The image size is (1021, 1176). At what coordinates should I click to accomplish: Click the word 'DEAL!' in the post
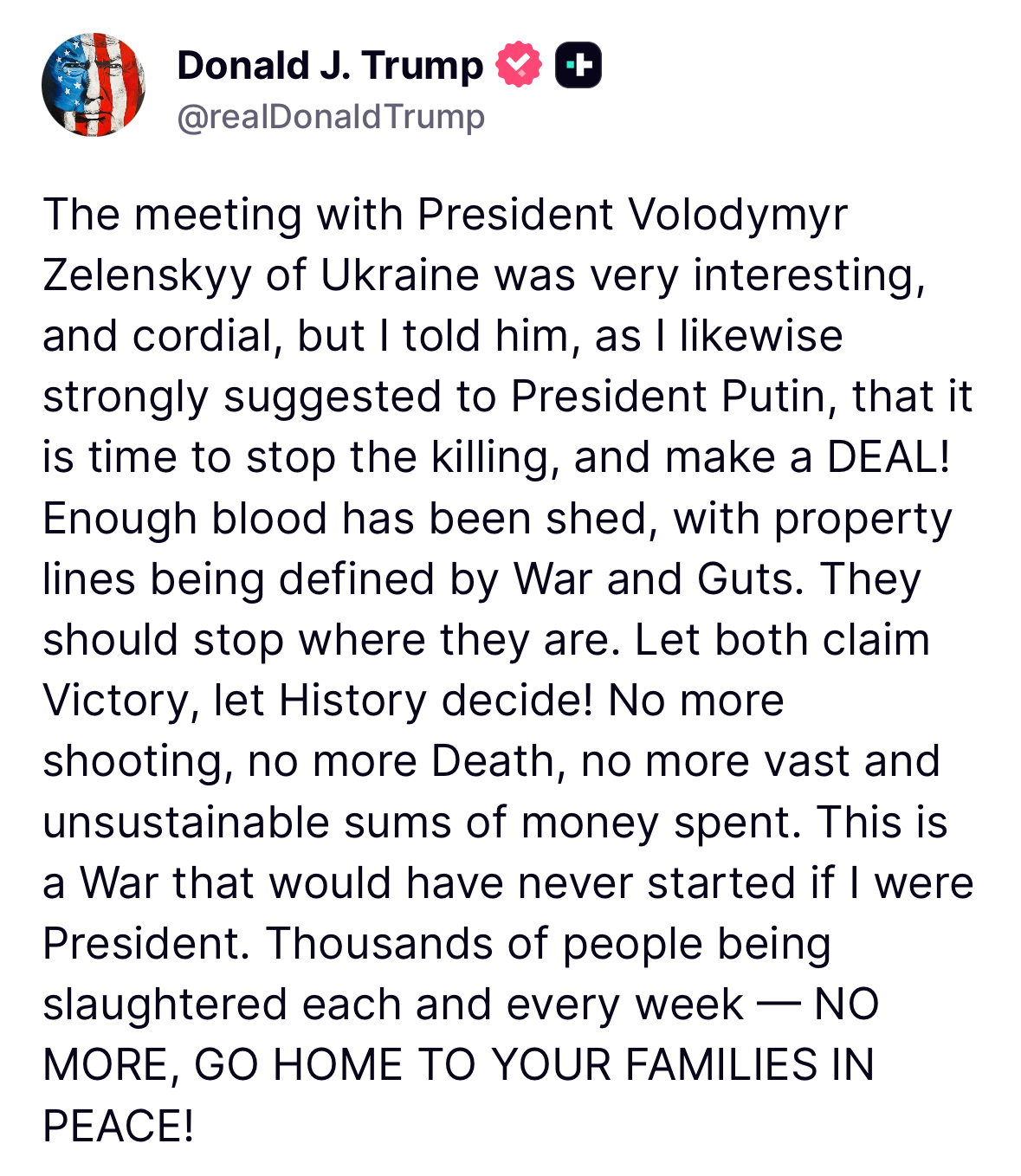(889, 457)
